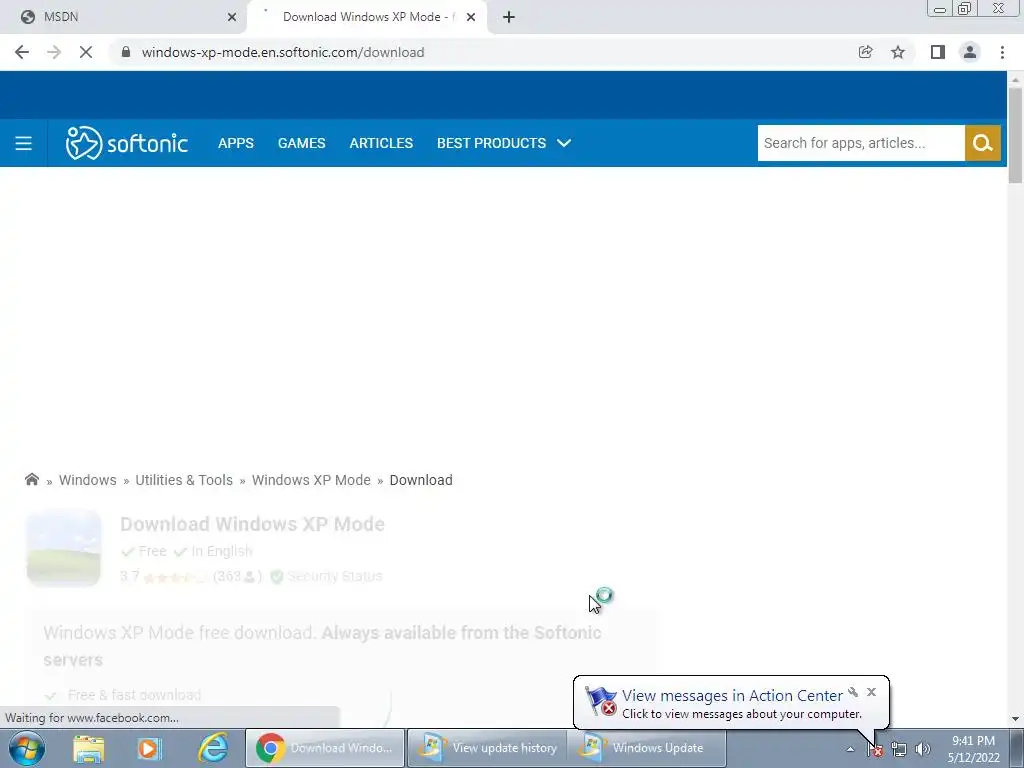Click the Download Windows XP Mode heading
Image resolution: width=1024 pixels, height=768 pixels.
click(252, 524)
